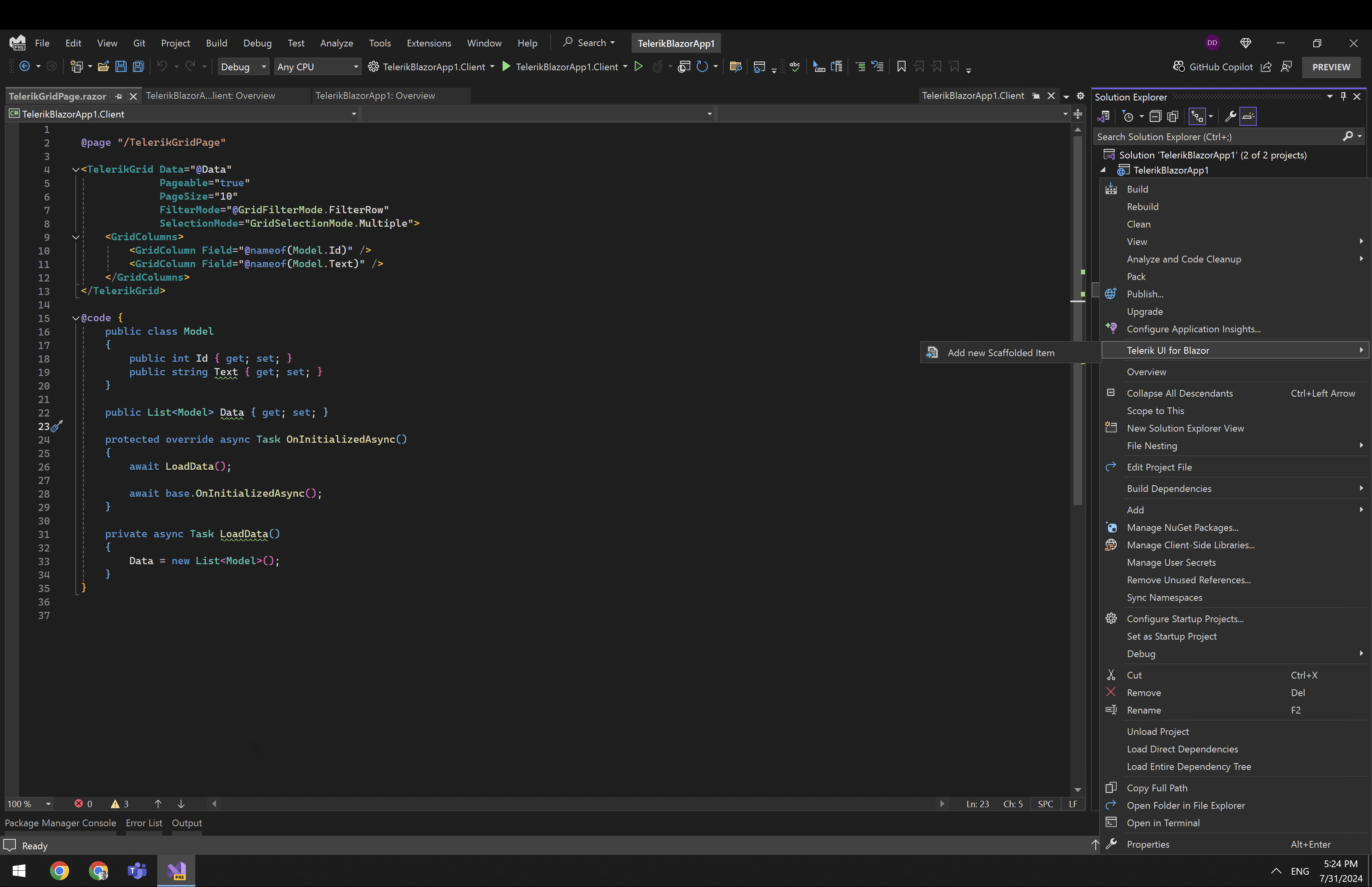This screenshot has height=887, width=1372.
Task: Choose Manage NuGet Packages from context menu
Action: click(1182, 528)
